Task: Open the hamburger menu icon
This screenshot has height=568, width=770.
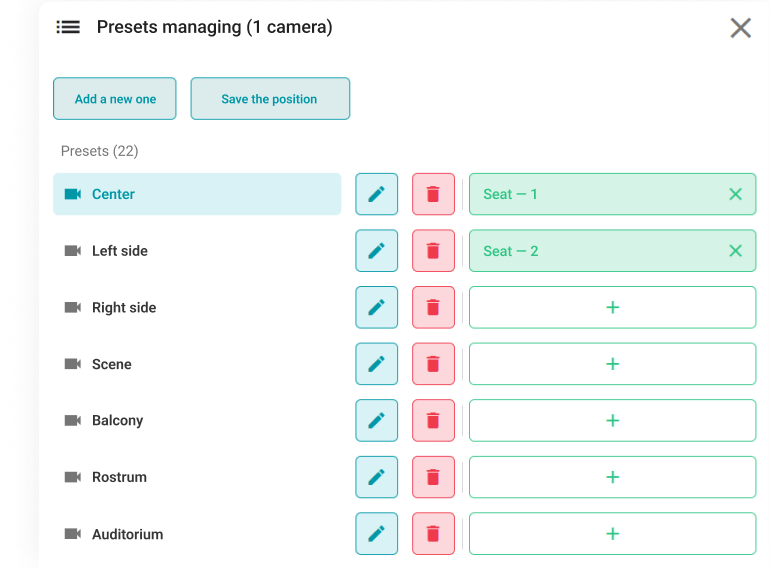Action: 68,27
